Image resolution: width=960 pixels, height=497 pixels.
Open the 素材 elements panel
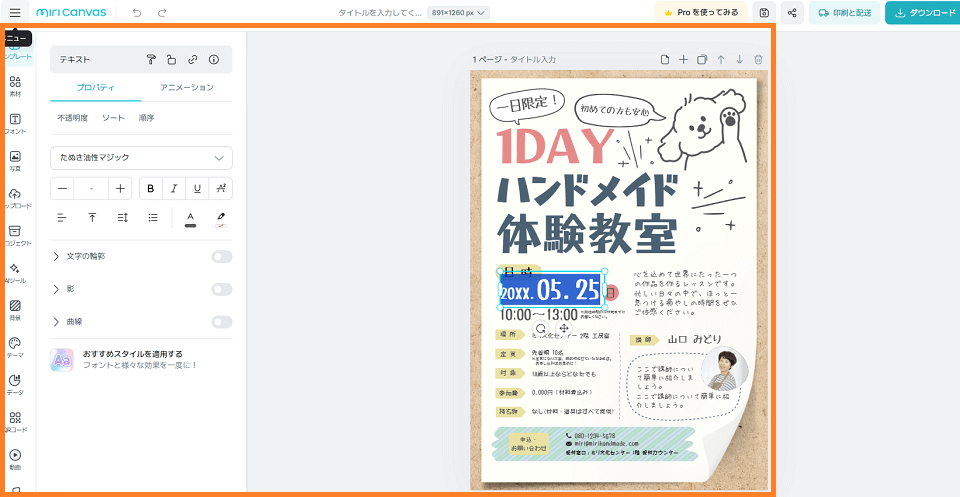click(x=15, y=86)
